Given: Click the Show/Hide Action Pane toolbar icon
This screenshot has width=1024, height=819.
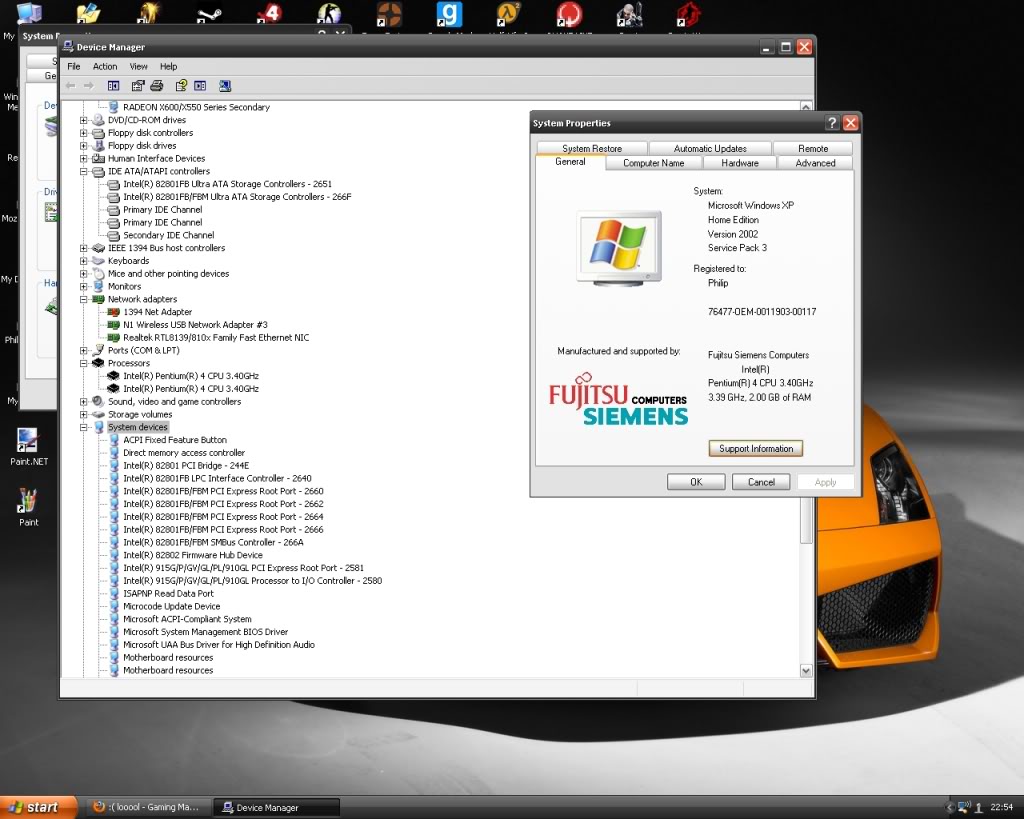Looking at the screenshot, I should point(200,86).
